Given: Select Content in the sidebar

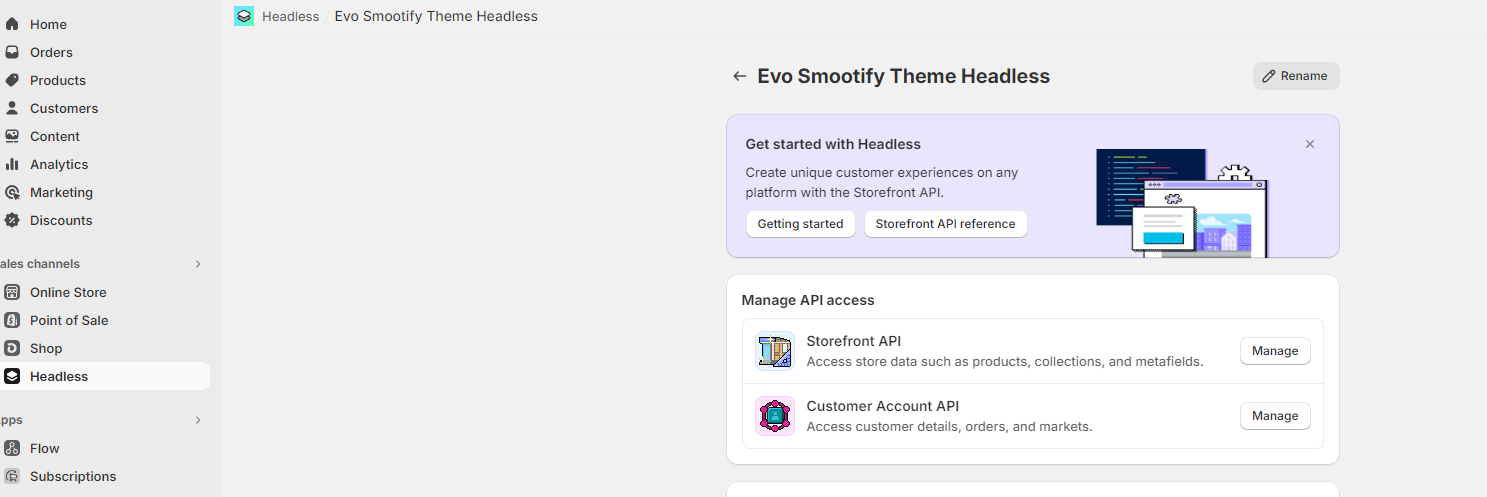Looking at the screenshot, I should click(54, 136).
